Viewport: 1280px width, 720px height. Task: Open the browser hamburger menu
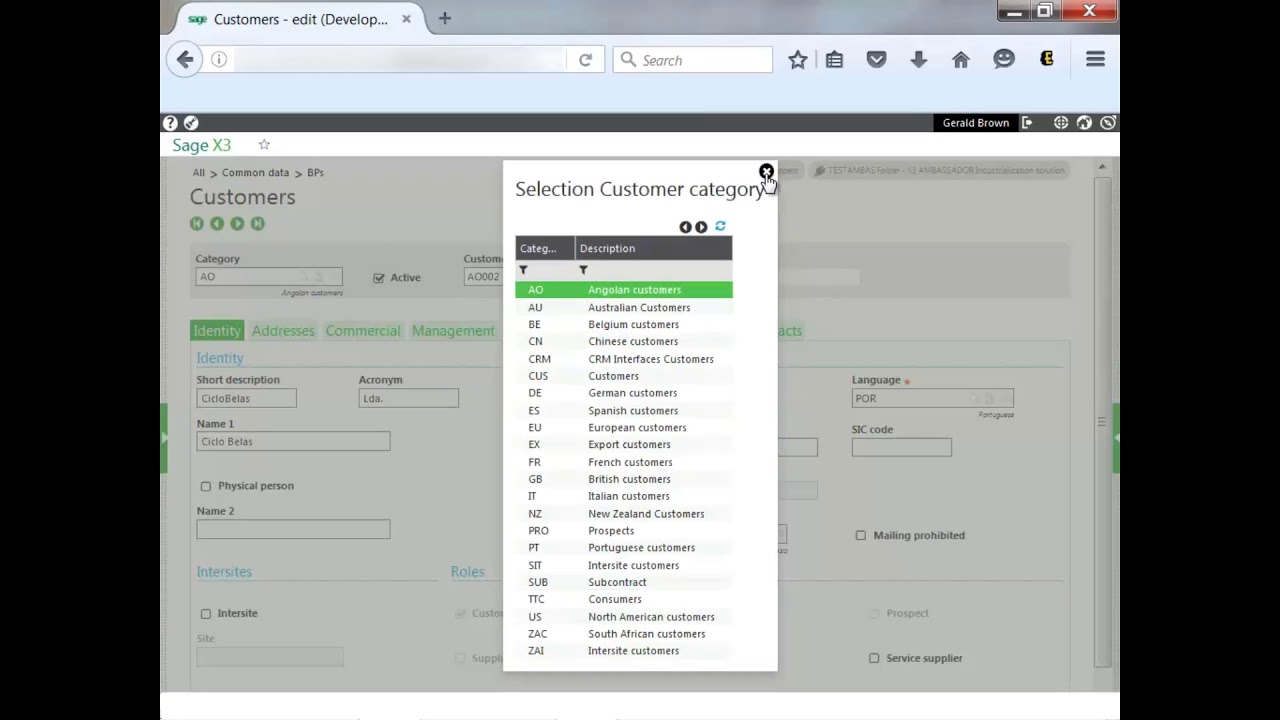(1095, 60)
